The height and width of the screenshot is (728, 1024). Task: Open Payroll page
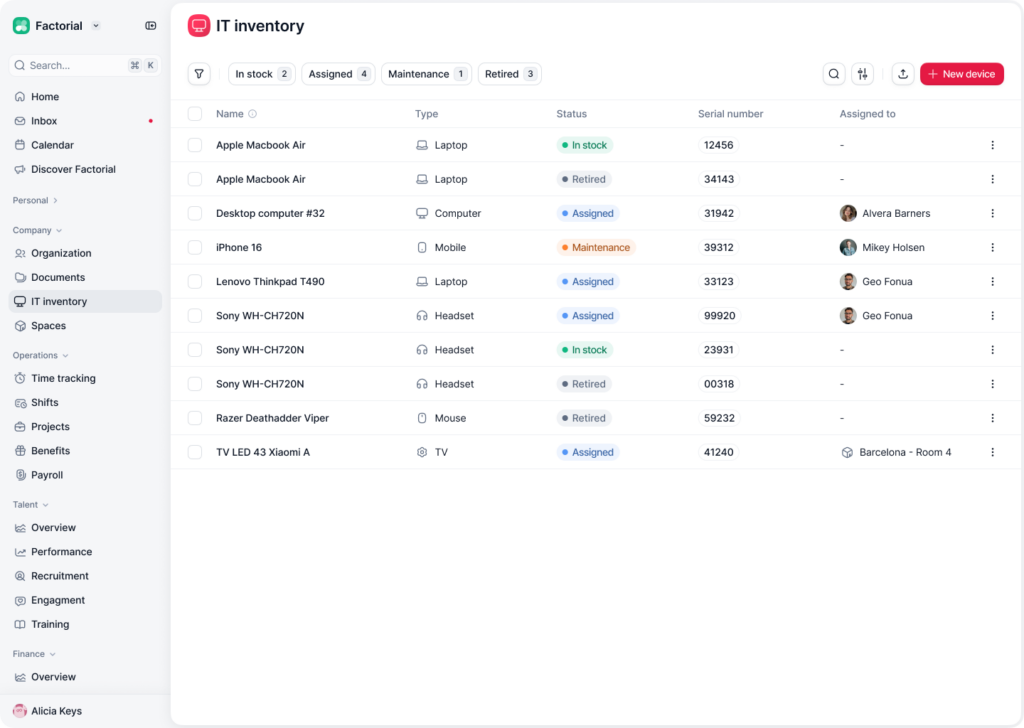click(x=85, y=475)
